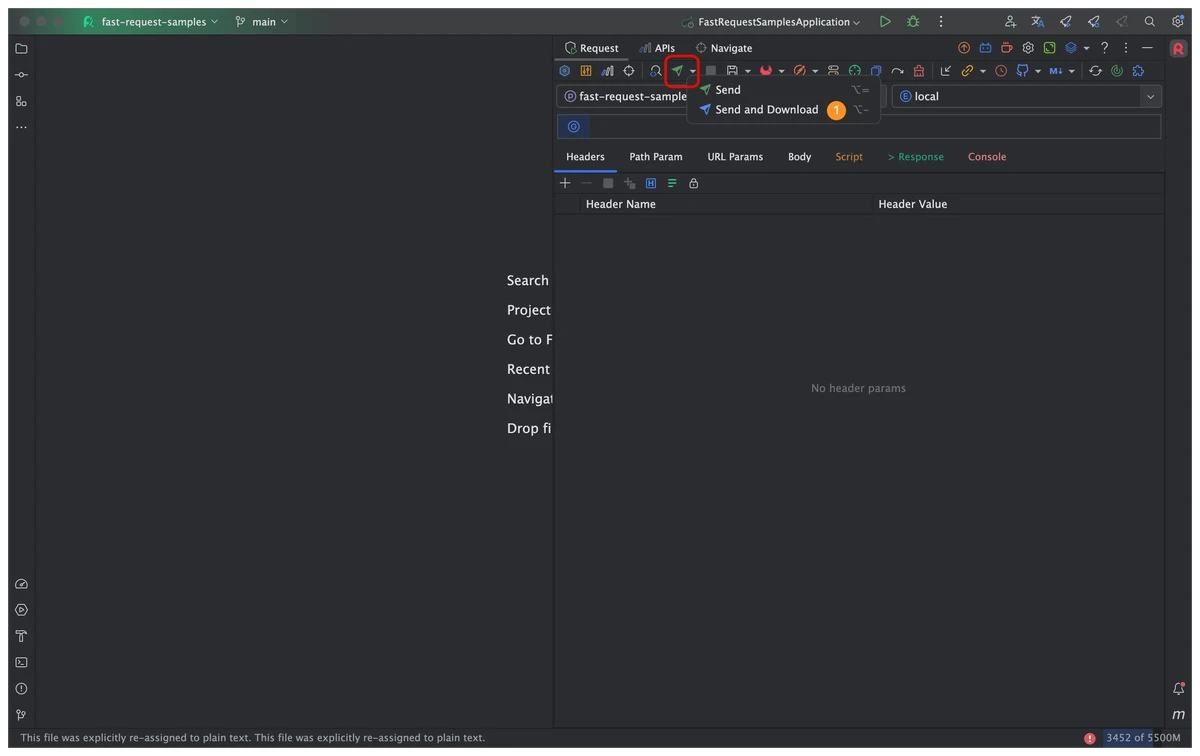Screen dimensions: 1200x756
Task: Click the link chain icon in the toolbar
Action: 967,71
